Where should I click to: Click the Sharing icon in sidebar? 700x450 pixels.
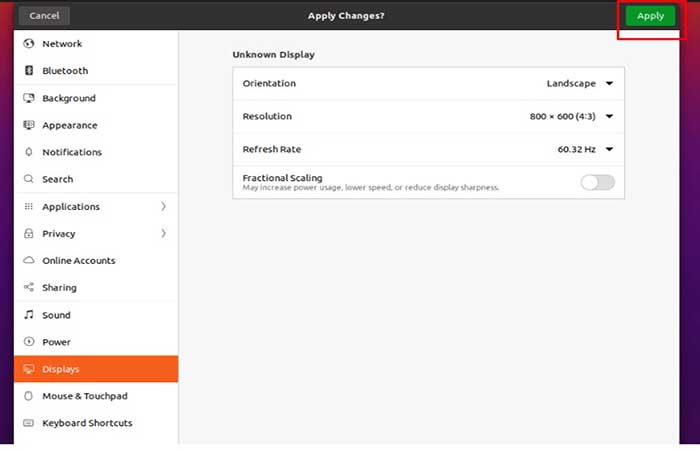click(x=29, y=287)
